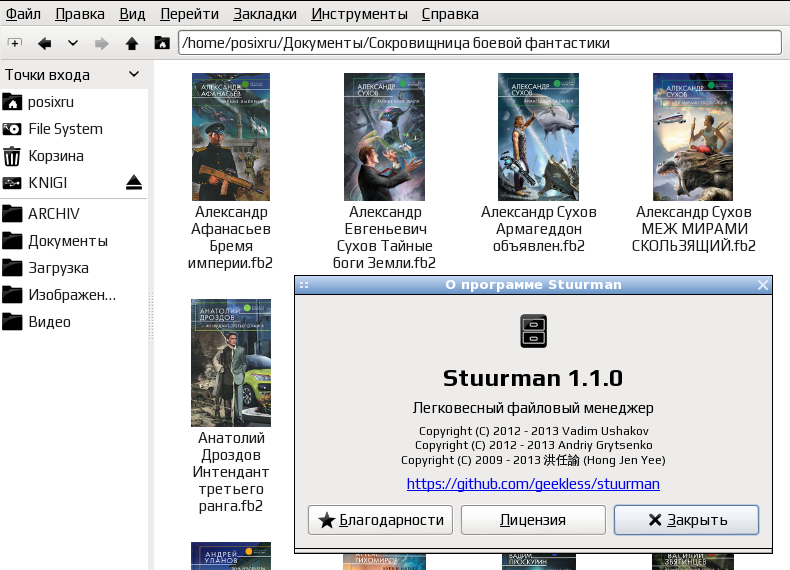Open the Вид menu
This screenshot has width=790, height=570.
point(132,14)
